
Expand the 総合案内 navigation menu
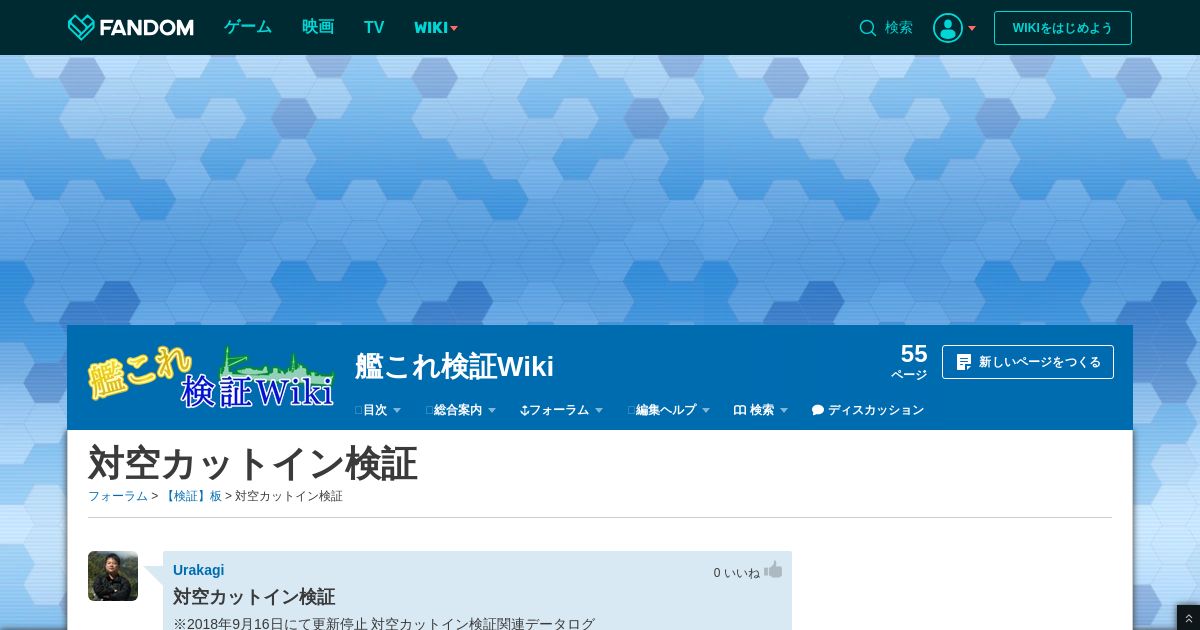(x=461, y=410)
